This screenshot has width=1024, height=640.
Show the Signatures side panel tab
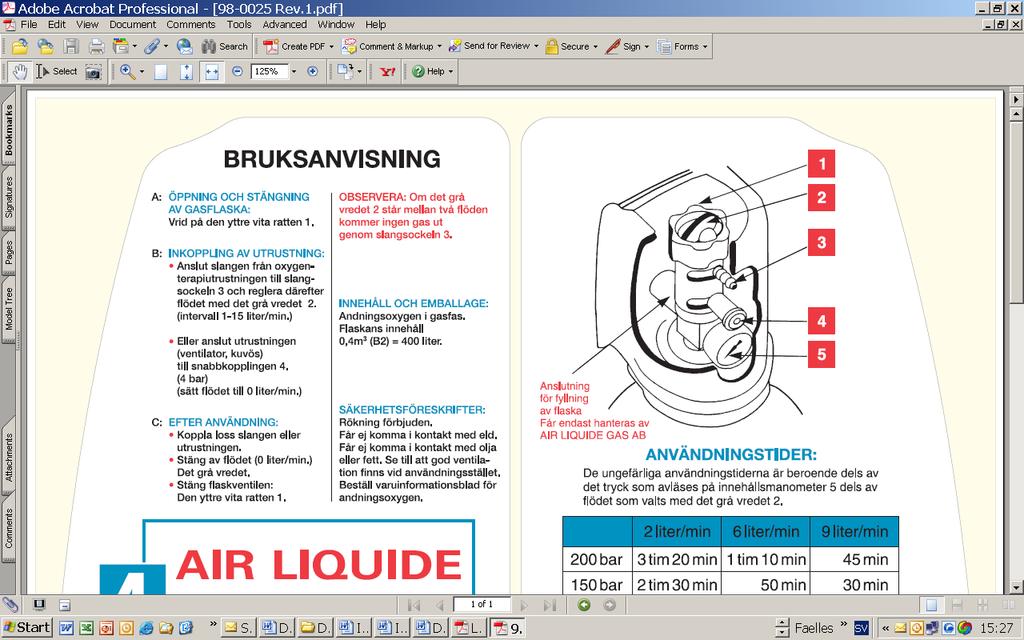point(8,197)
